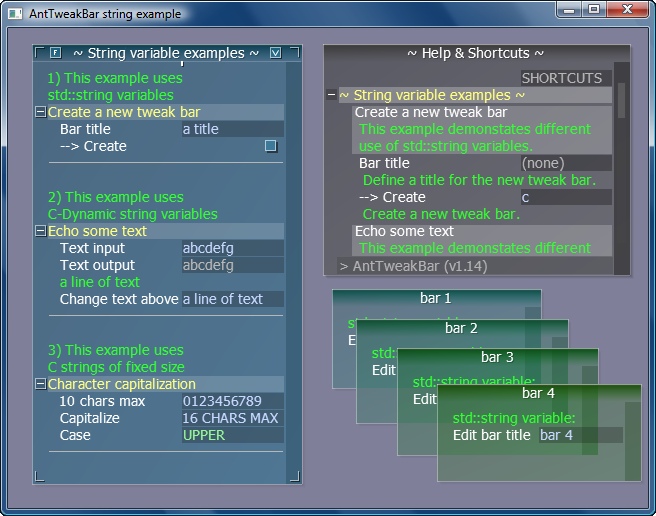
Task: Click the green 'a line of text' label
Action: pos(100,282)
